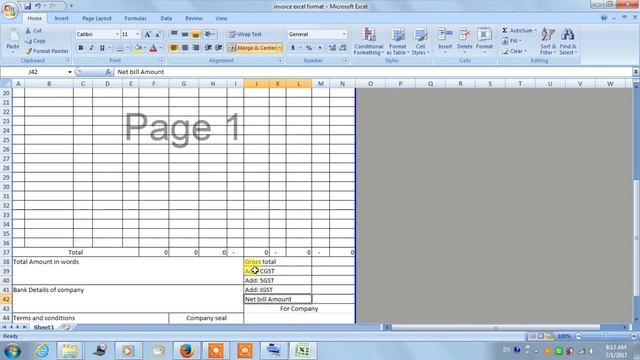Toggle Merge & Center
The image size is (640, 360).
(252, 48)
